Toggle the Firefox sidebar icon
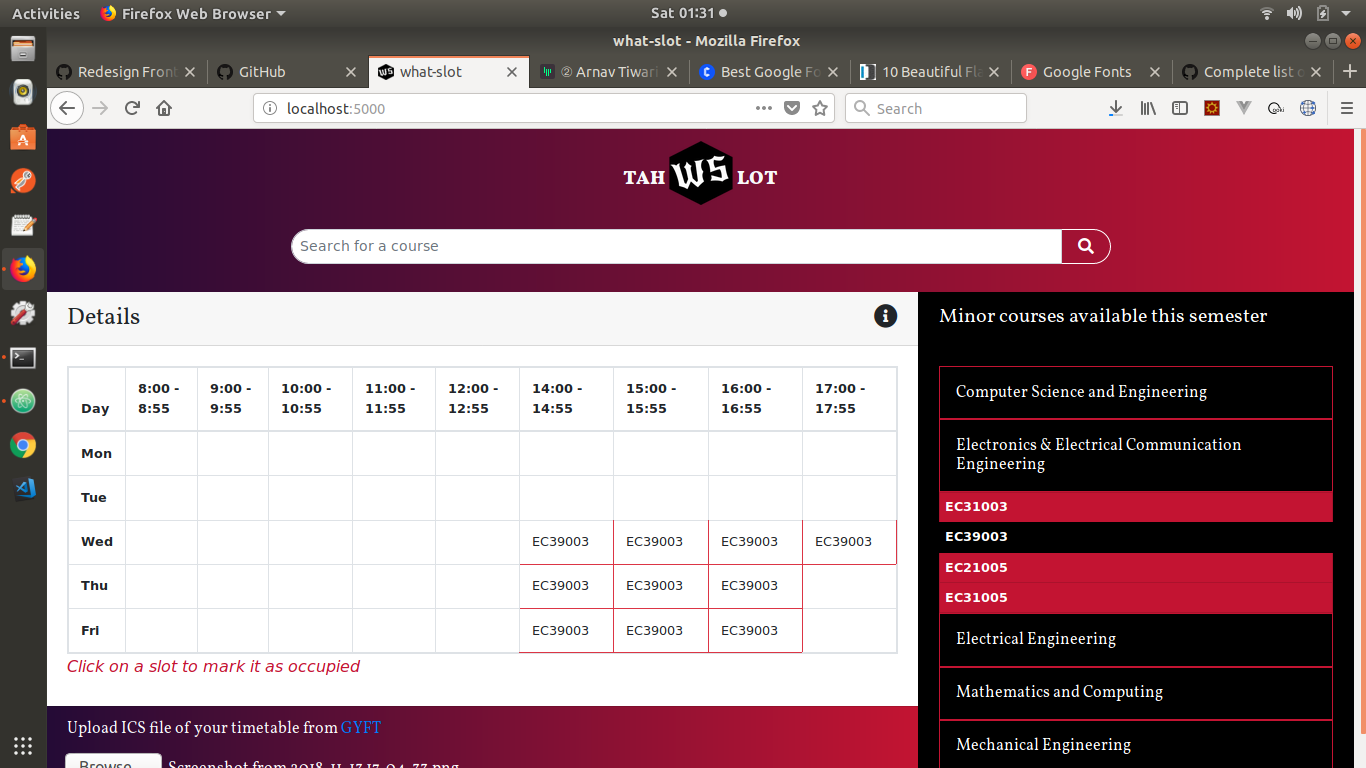The height and width of the screenshot is (768, 1366). 1180,108
